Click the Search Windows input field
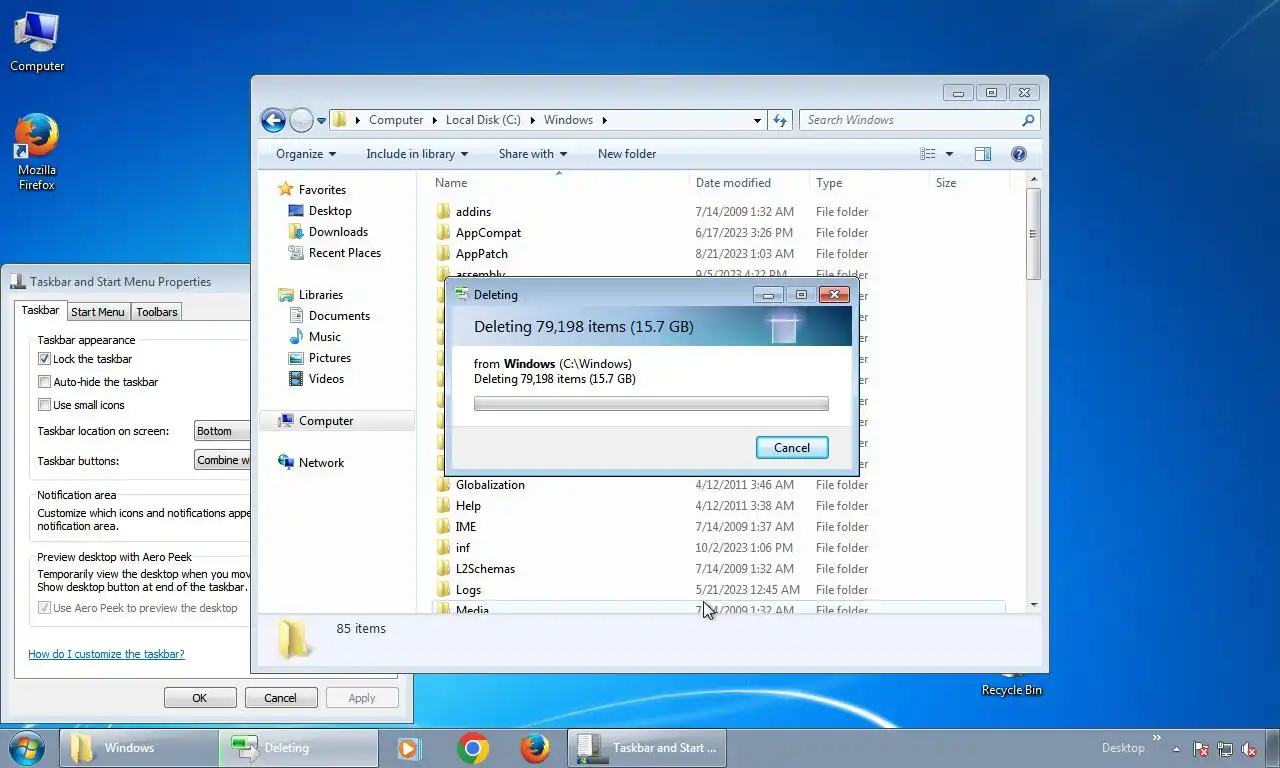Screen dimensions: 1280x768 (912, 120)
